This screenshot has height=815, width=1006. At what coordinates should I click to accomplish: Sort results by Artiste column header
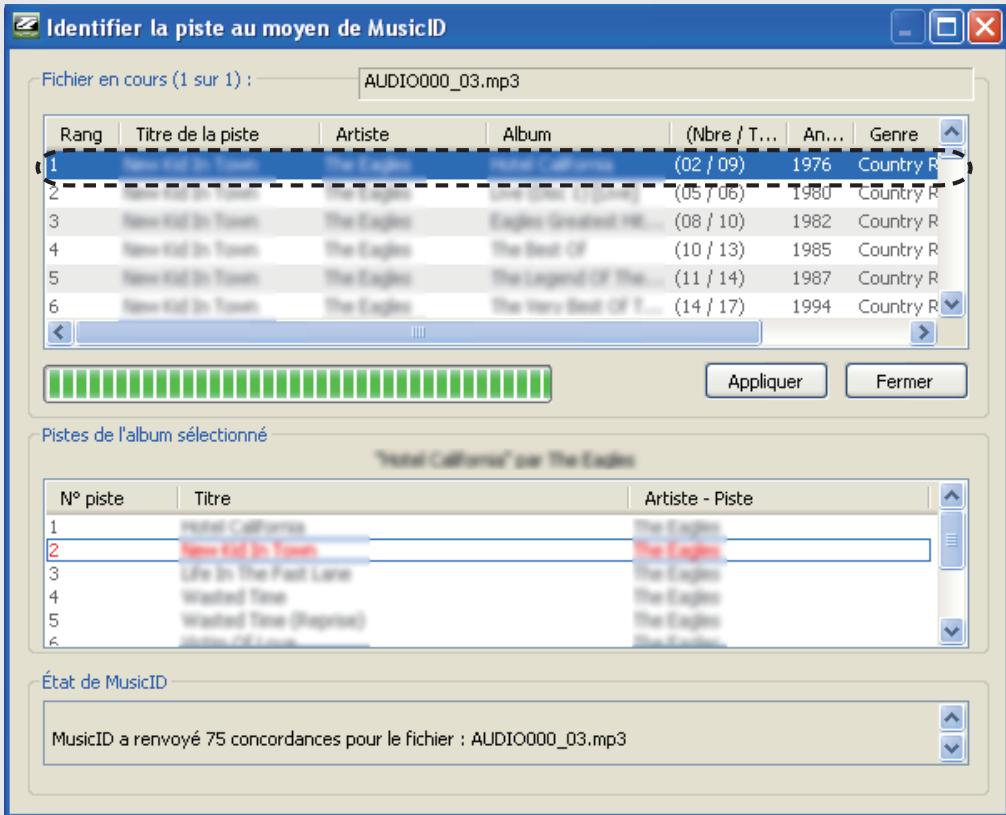pos(403,134)
